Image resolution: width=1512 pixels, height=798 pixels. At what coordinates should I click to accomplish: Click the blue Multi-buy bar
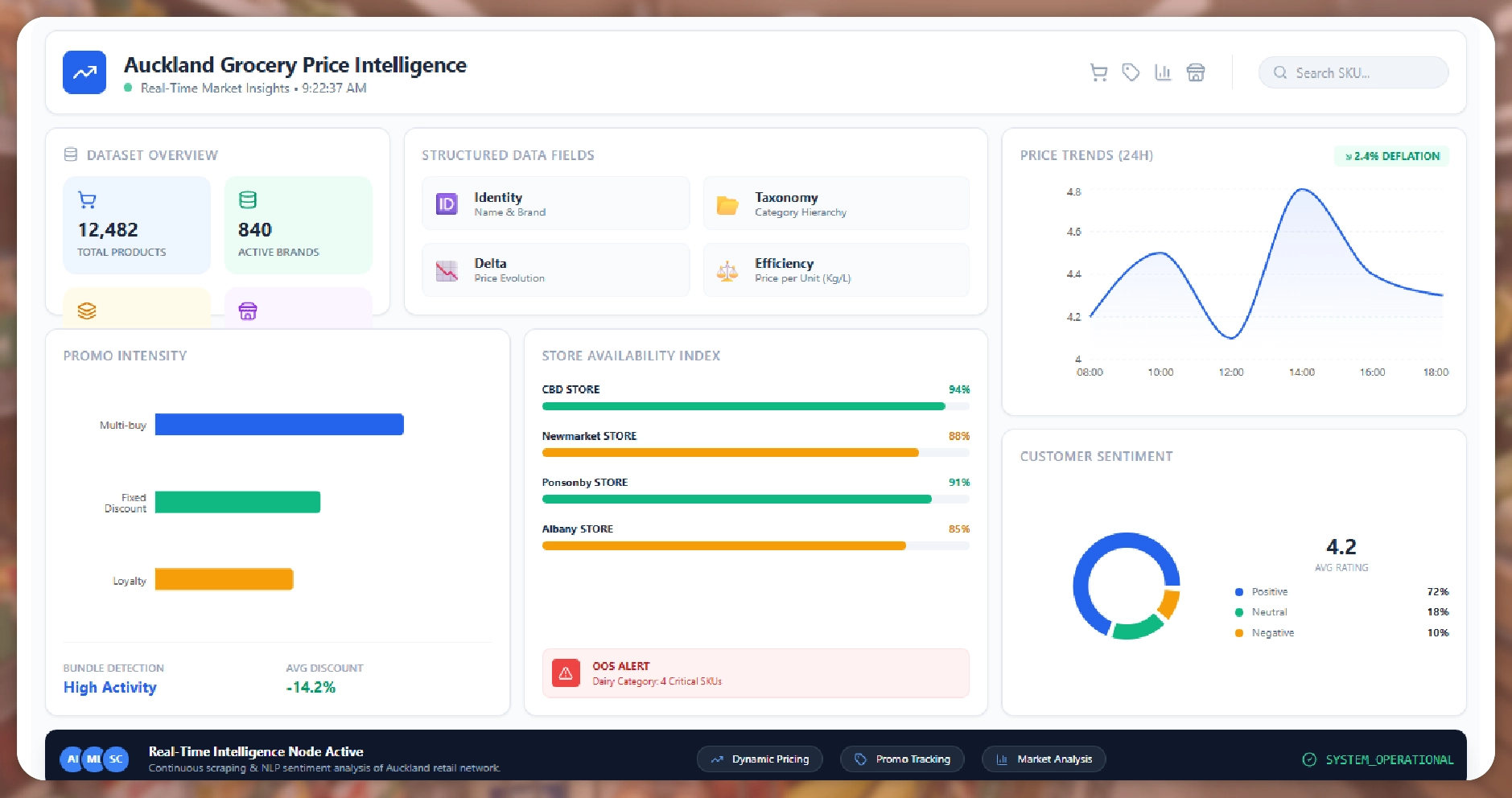[279, 425]
